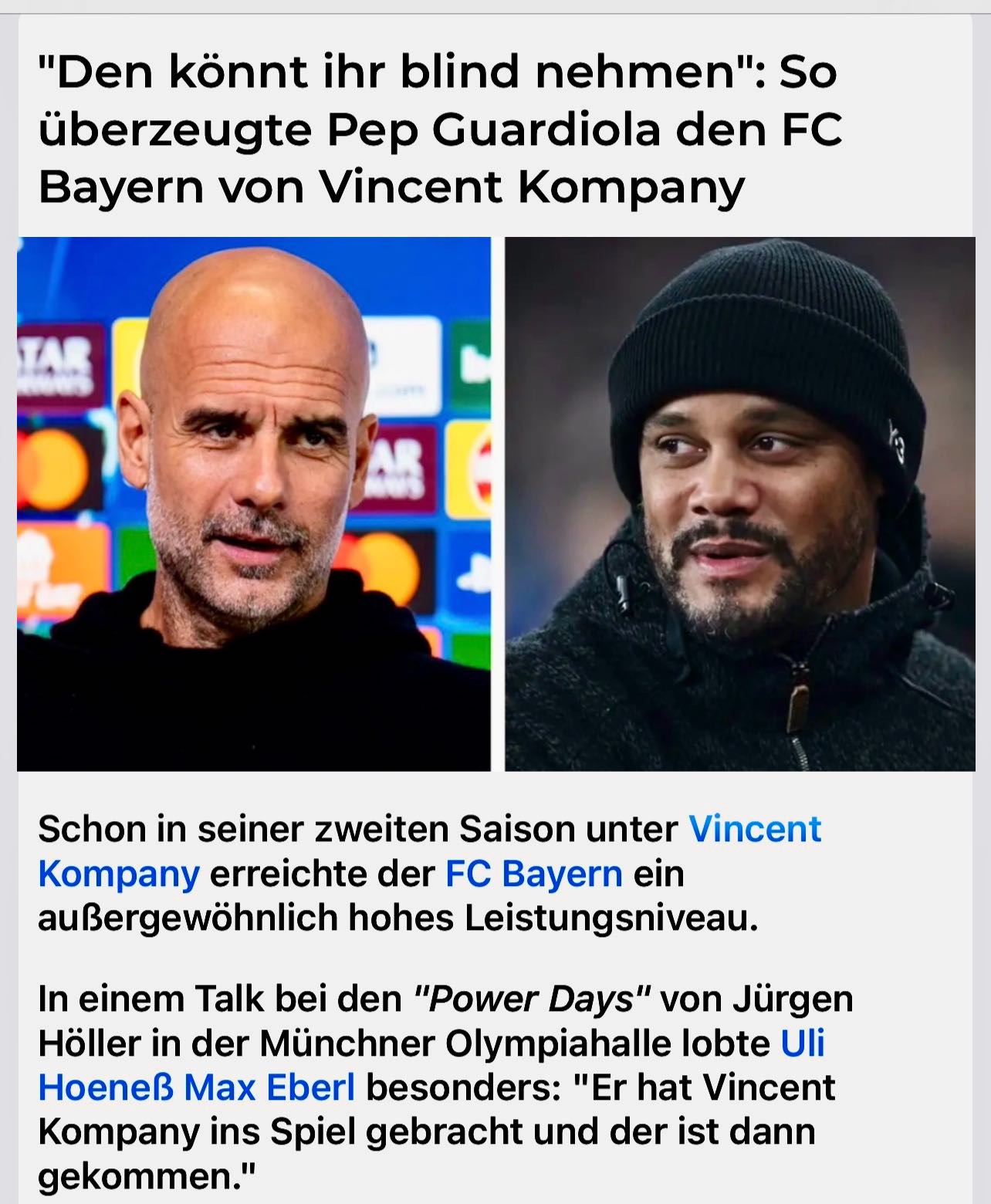Screen dimensions: 991x1204
Task: Open the photo of the bald man
Action: (254, 503)
